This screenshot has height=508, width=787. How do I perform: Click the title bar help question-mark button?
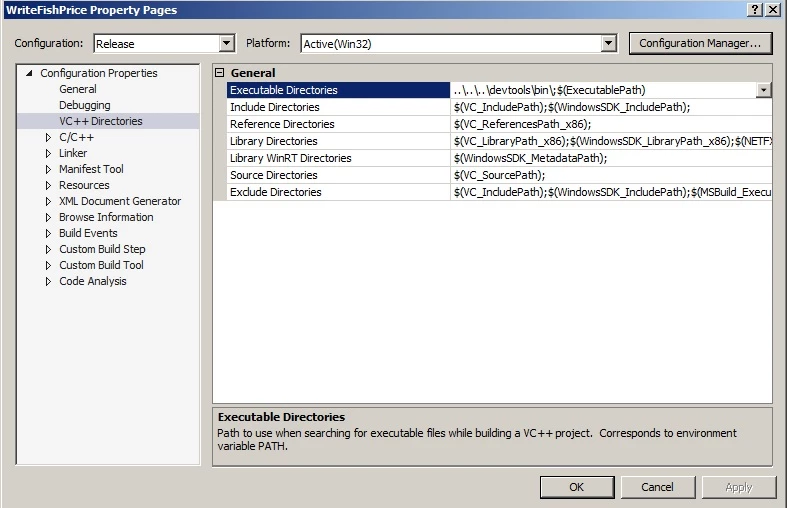tap(754, 10)
